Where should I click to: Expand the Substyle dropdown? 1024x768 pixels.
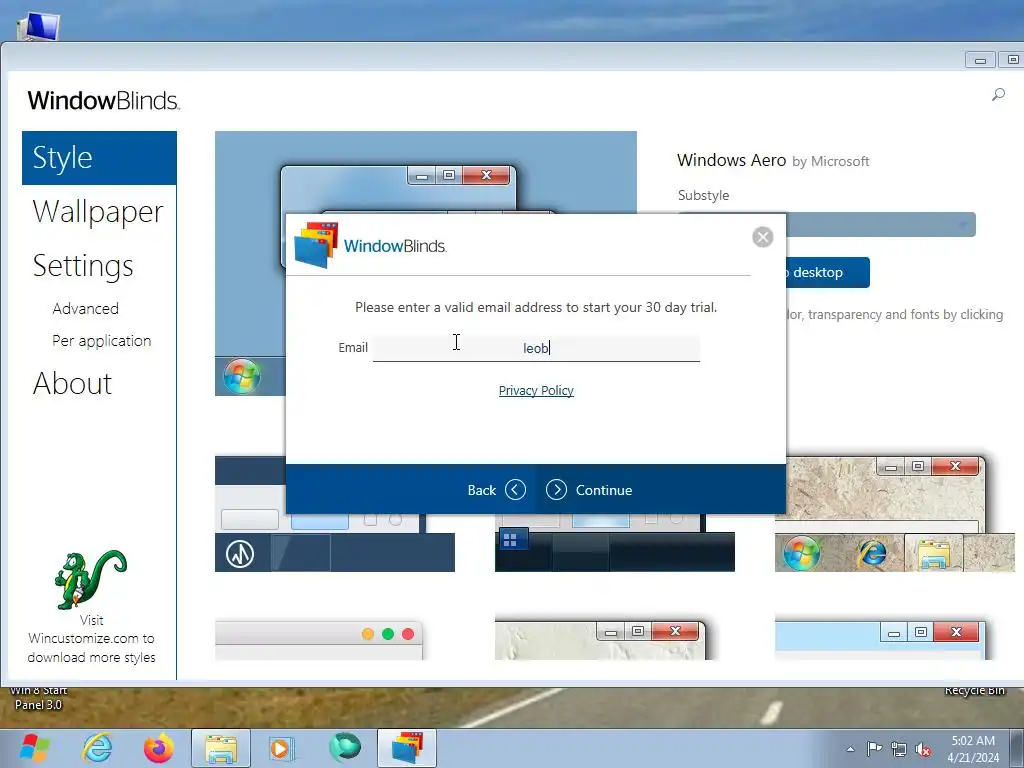pyautogui.click(x=881, y=225)
